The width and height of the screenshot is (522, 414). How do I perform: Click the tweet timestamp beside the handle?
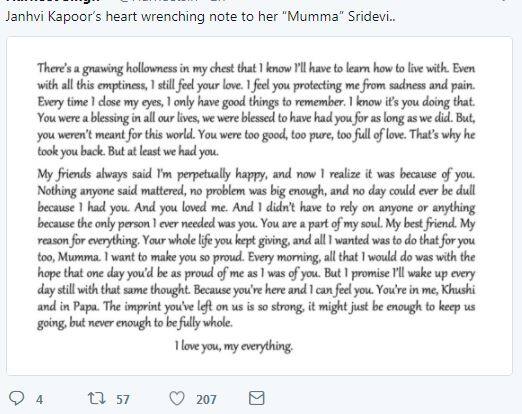(219, 1)
